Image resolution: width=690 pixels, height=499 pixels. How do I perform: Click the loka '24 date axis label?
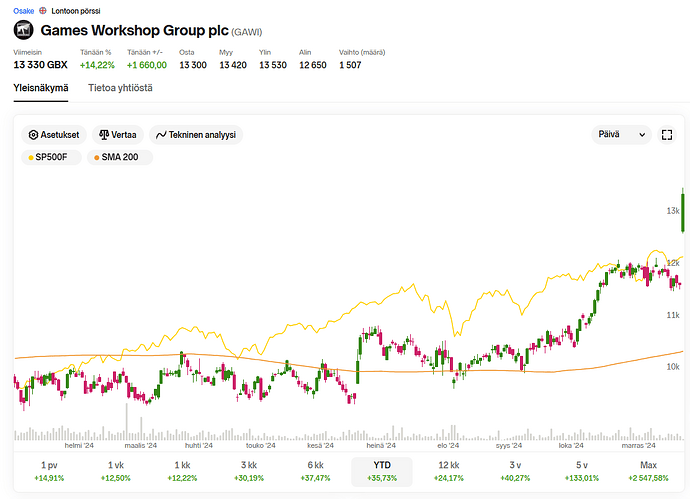571,445
